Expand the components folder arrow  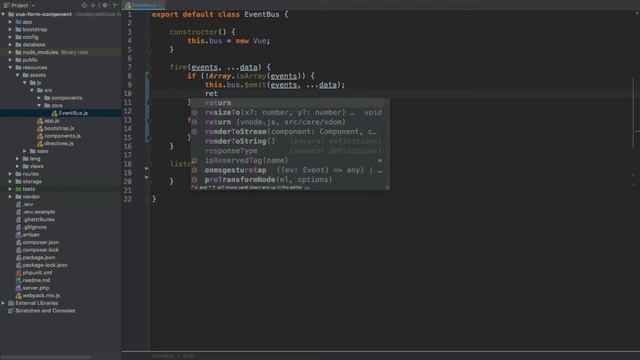[x=40, y=98]
